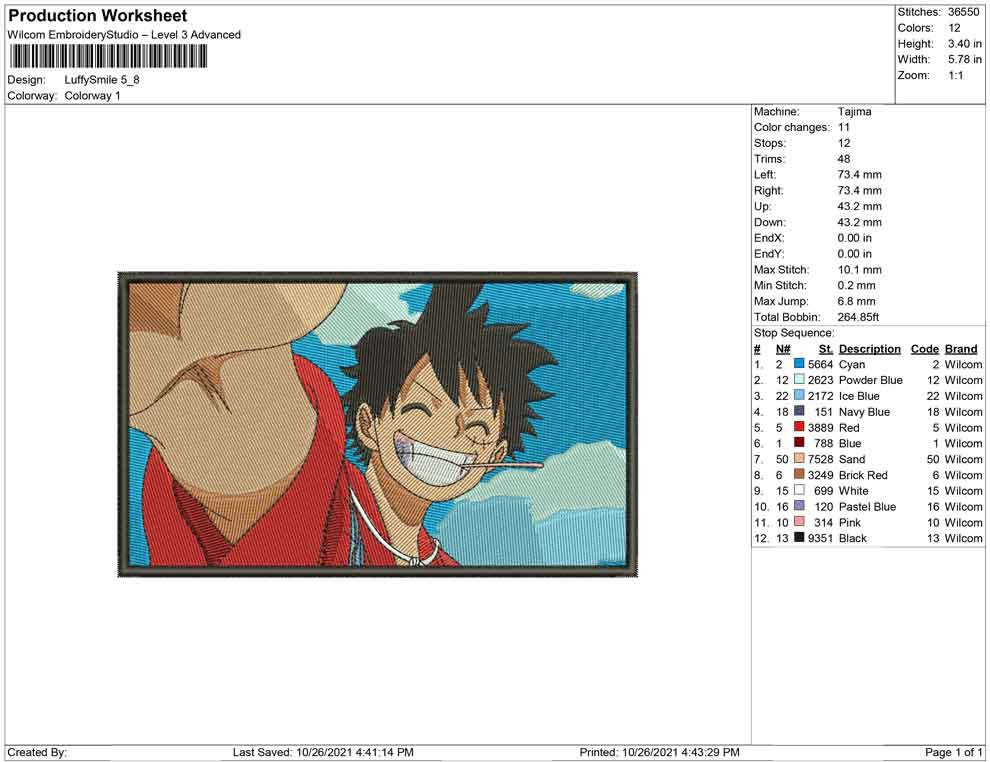990x762 pixels.
Task: Click the Code column header
Action: tap(924, 349)
